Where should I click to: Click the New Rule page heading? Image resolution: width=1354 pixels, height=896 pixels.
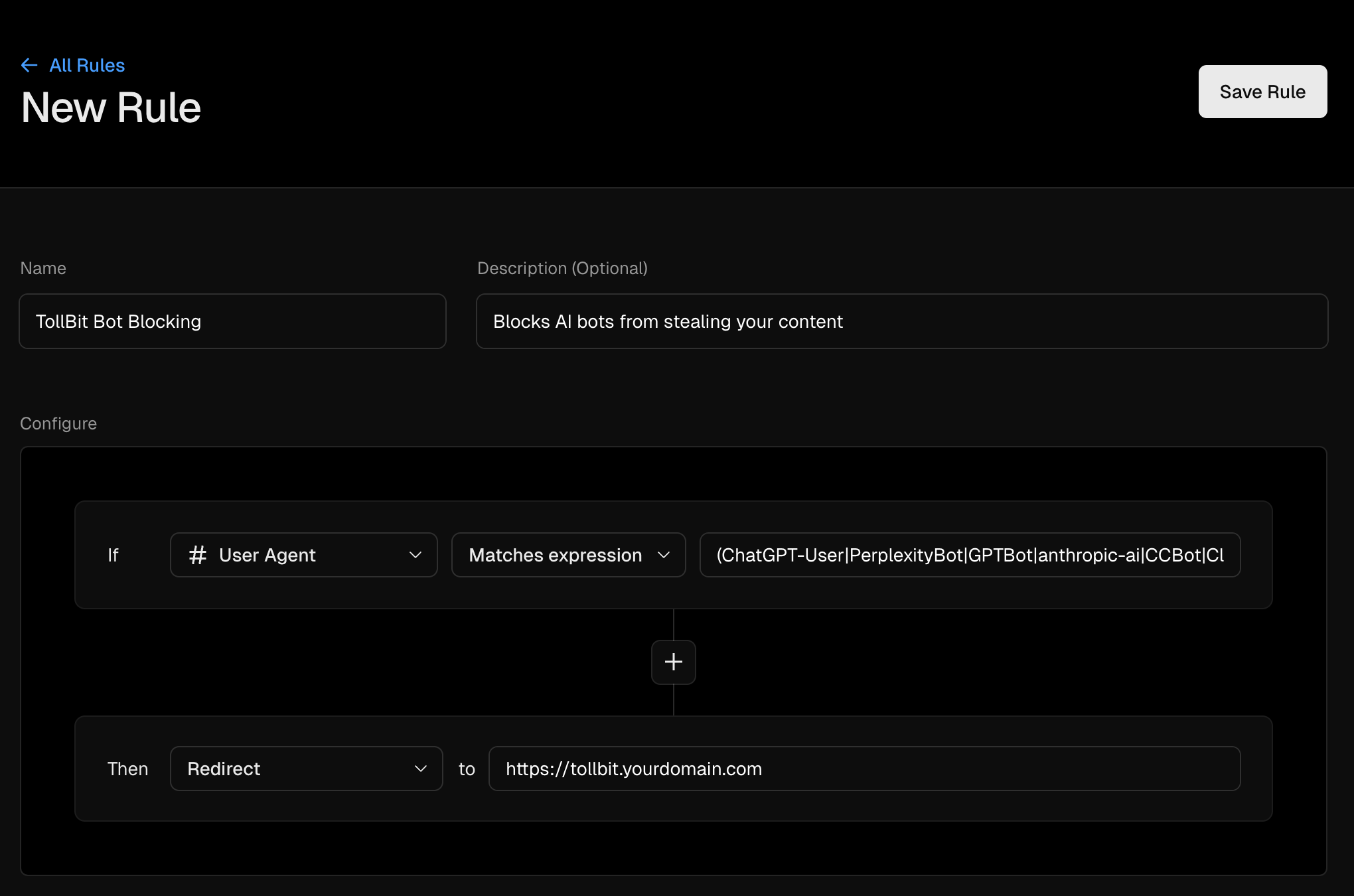(x=111, y=108)
